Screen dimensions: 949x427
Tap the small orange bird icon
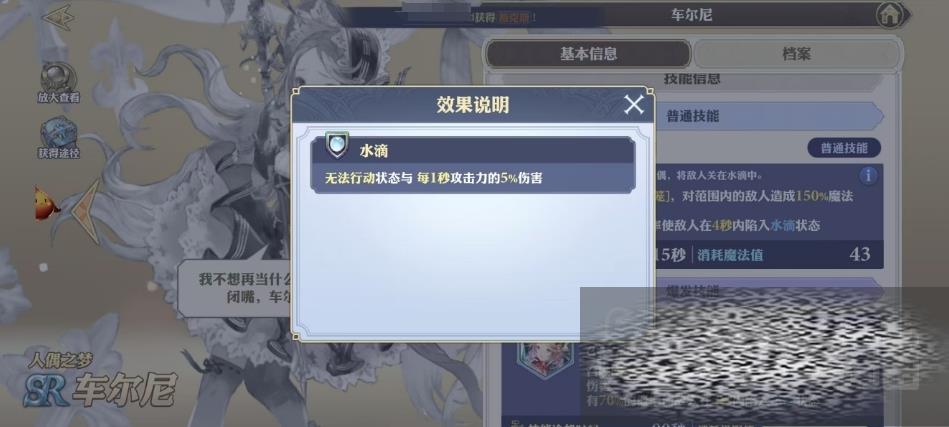[x=47, y=204]
